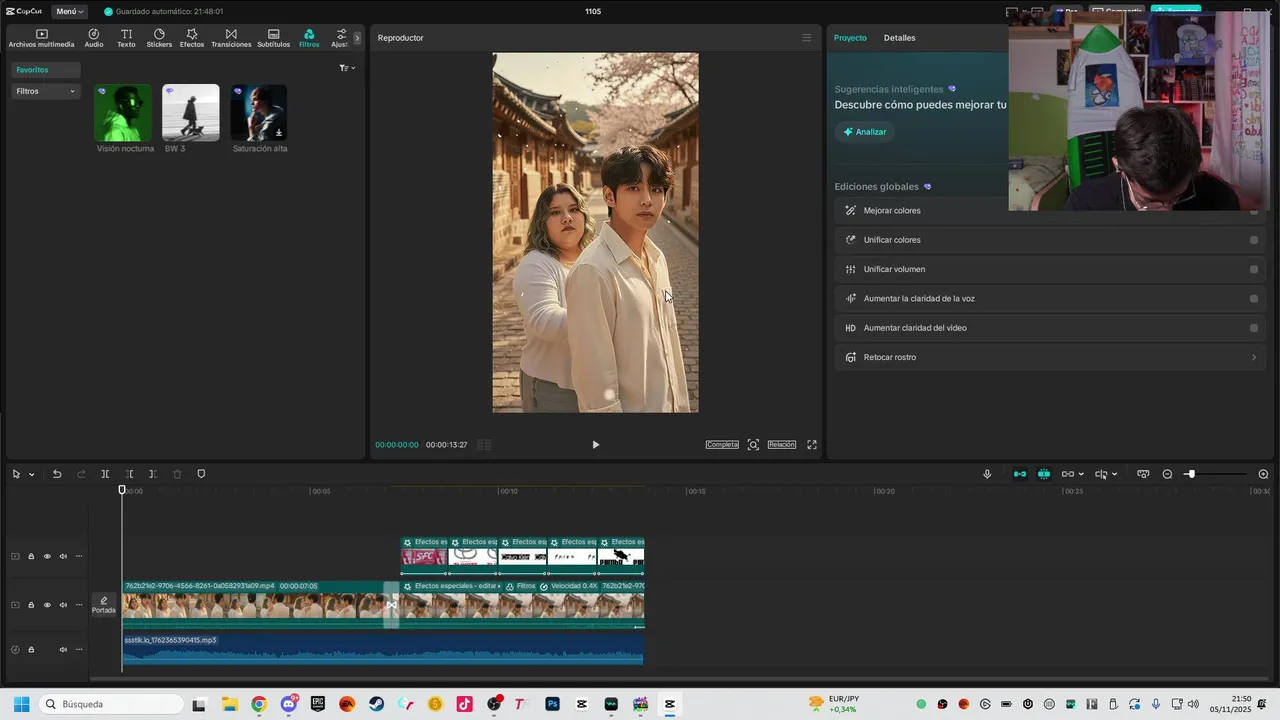Hide the upper effects track
This screenshot has width=1280, height=720.
47,557
